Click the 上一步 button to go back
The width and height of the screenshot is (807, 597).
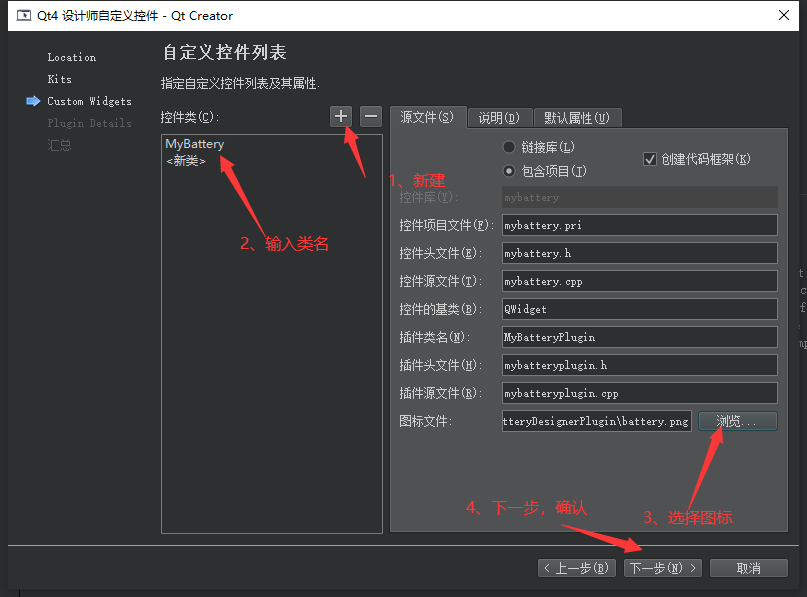tap(576, 568)
